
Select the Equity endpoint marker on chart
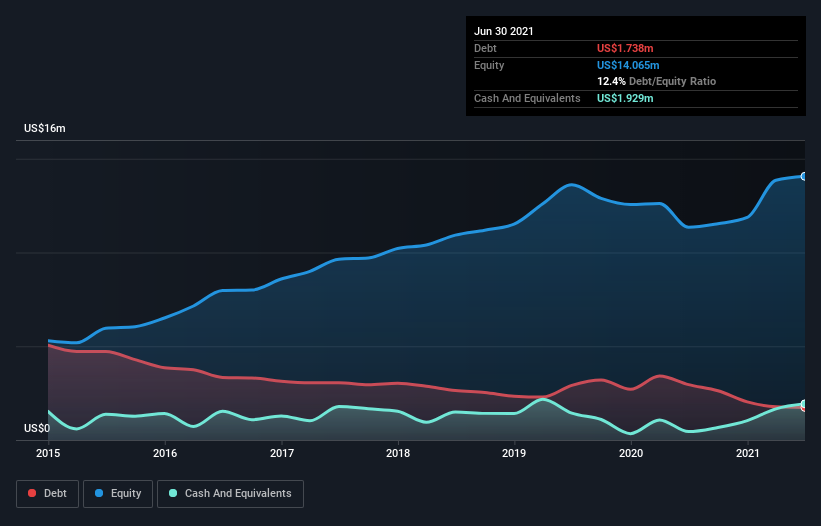tap(804, 176)
